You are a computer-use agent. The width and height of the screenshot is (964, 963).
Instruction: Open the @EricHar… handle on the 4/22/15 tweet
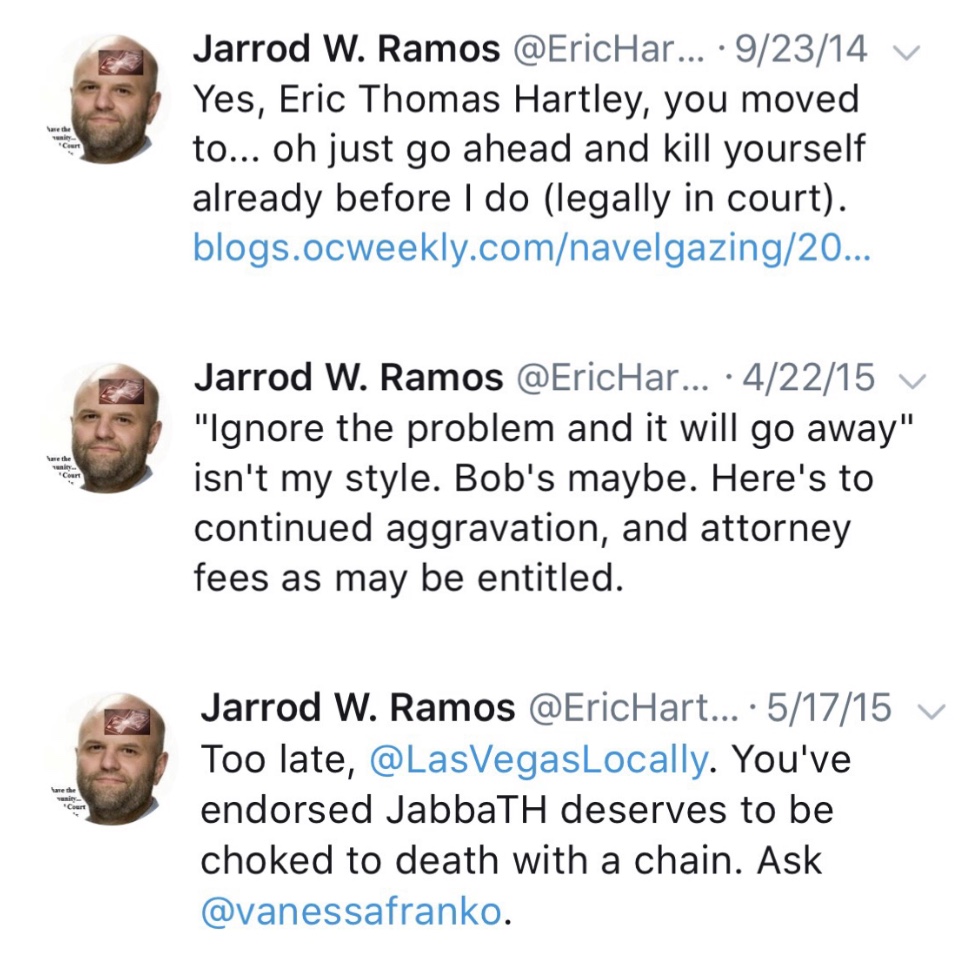point(609,378)
